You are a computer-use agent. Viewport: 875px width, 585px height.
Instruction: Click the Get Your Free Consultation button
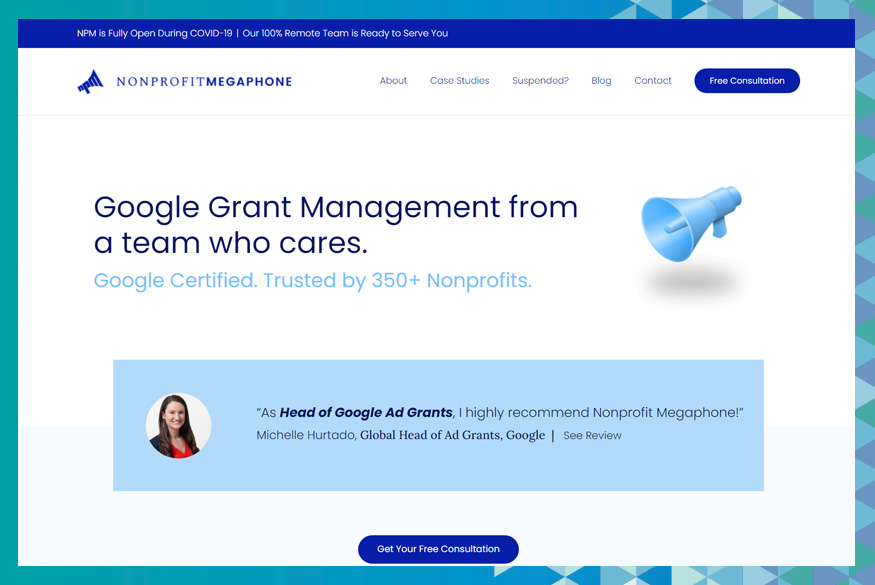[x=438, y=549]
